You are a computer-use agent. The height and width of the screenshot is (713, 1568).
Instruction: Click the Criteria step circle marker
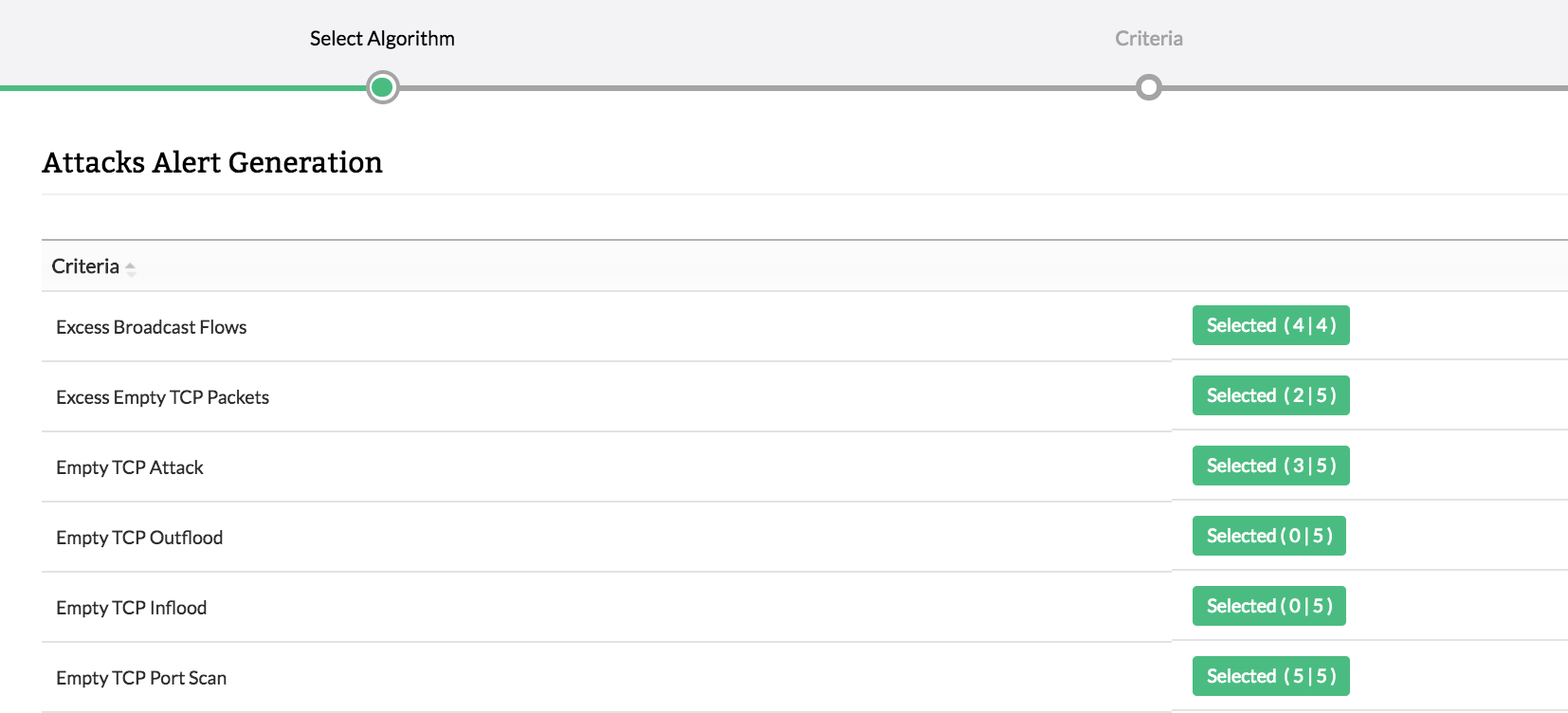point(1148,88)
